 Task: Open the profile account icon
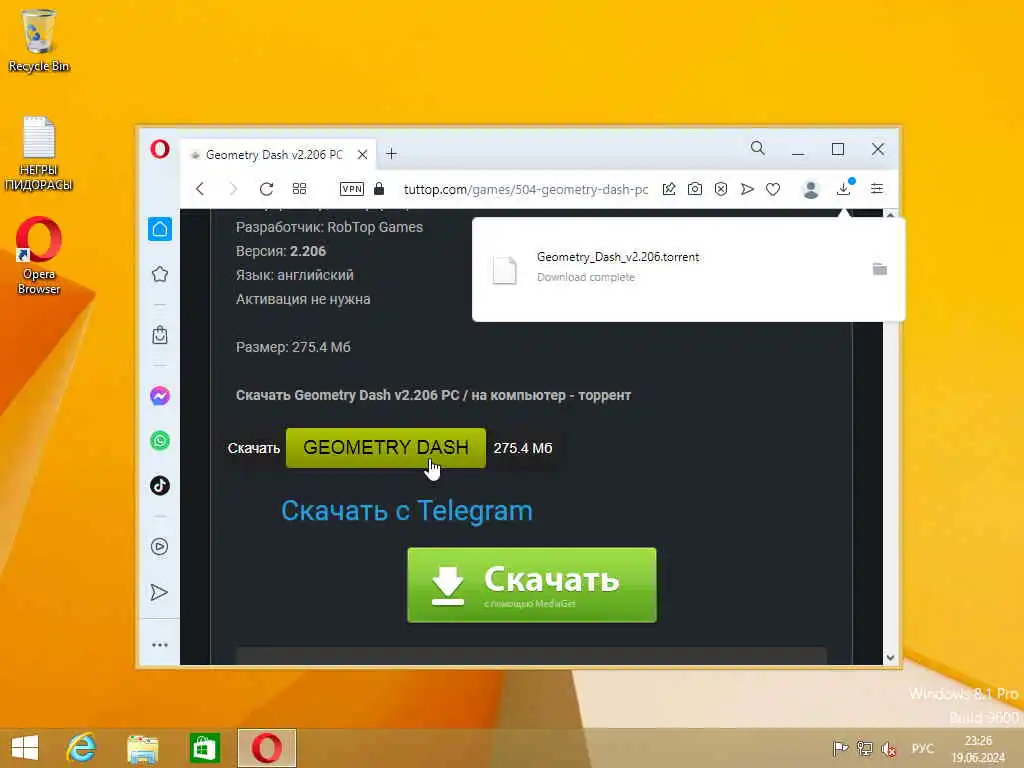pyautogui.click(x=811, y=189)
